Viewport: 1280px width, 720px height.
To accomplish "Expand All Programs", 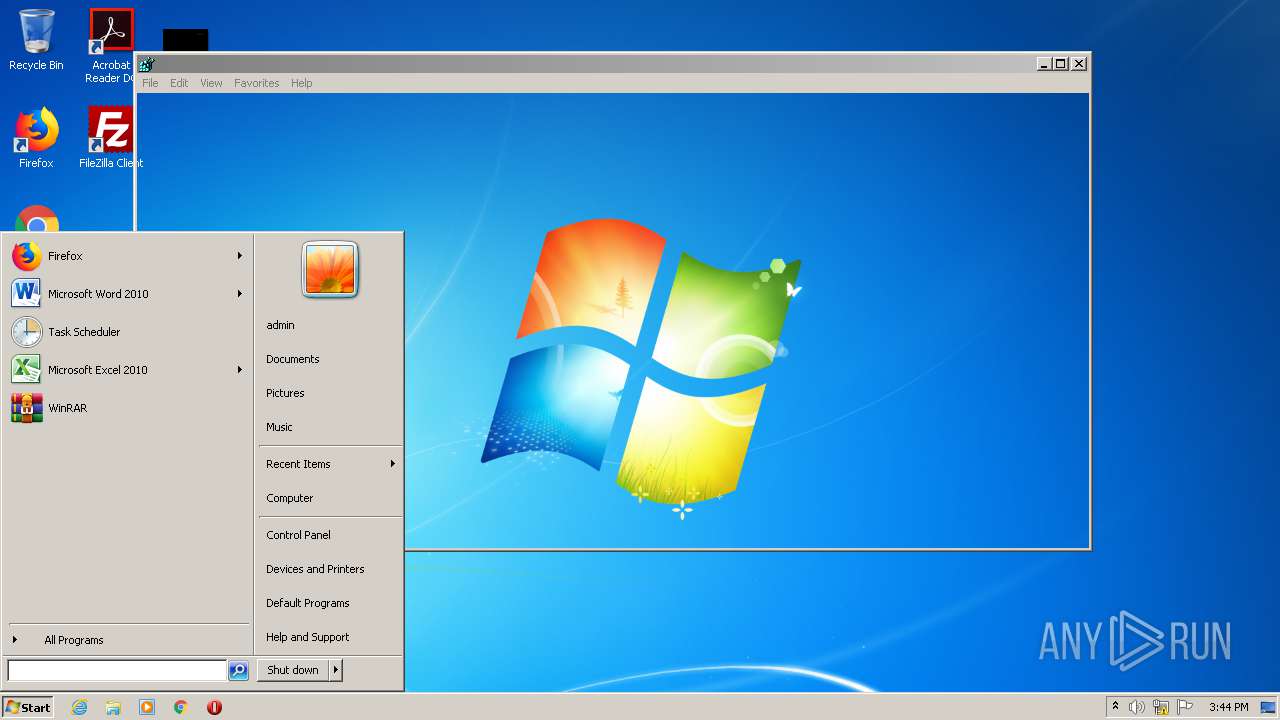I will click(127, 640).
